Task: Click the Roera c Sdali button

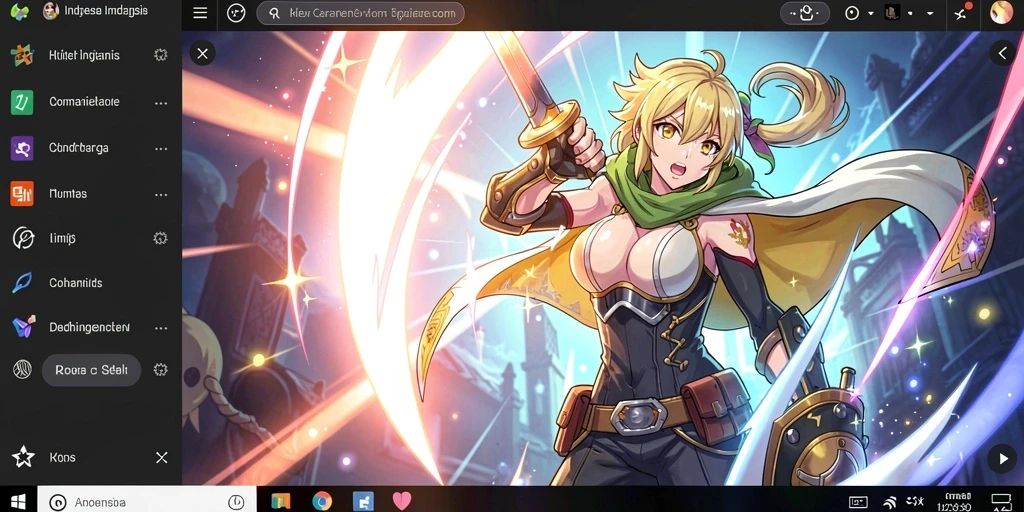Action: 91,370
